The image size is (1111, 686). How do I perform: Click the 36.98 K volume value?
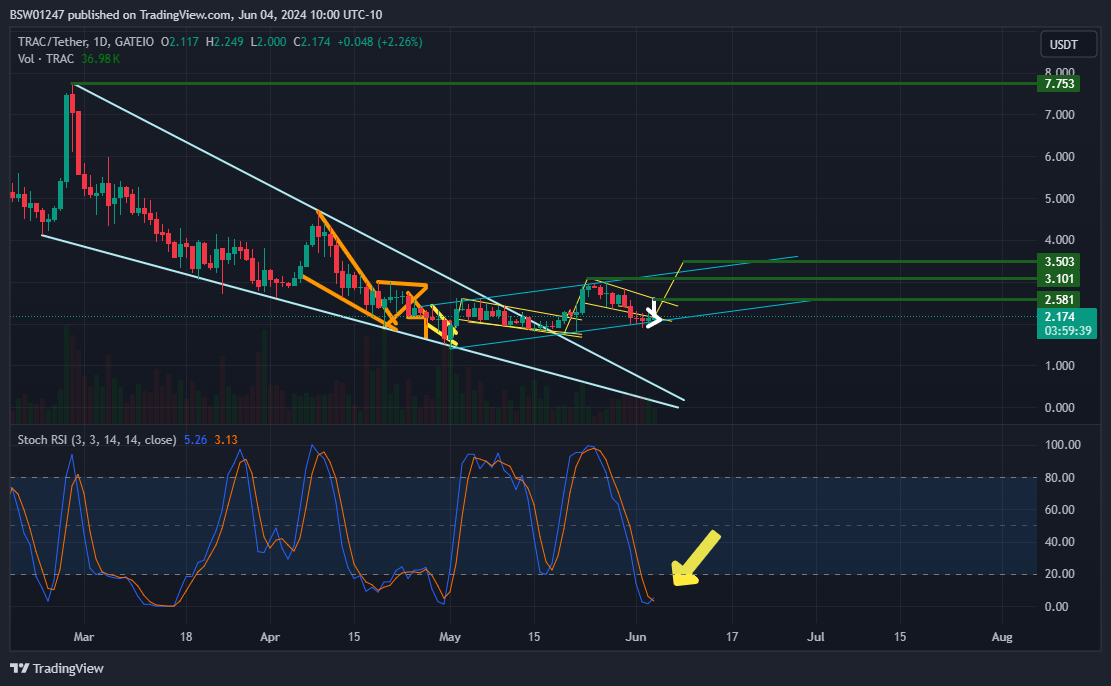(x=101, y=59)
